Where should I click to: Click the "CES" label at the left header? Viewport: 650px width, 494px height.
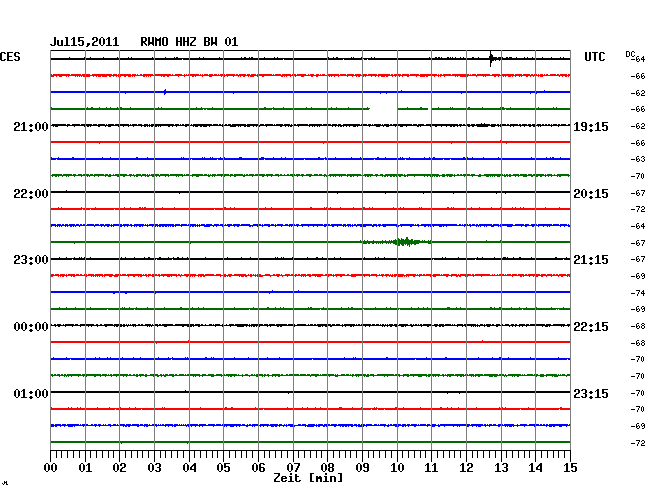[10, 57]
